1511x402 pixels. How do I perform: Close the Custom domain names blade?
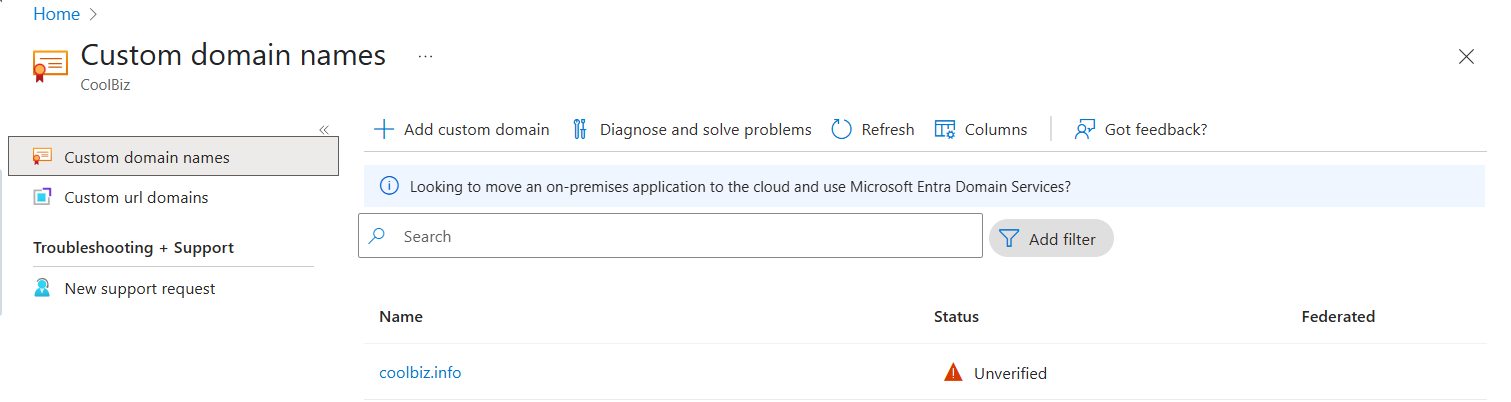(x=1466, y=57)
